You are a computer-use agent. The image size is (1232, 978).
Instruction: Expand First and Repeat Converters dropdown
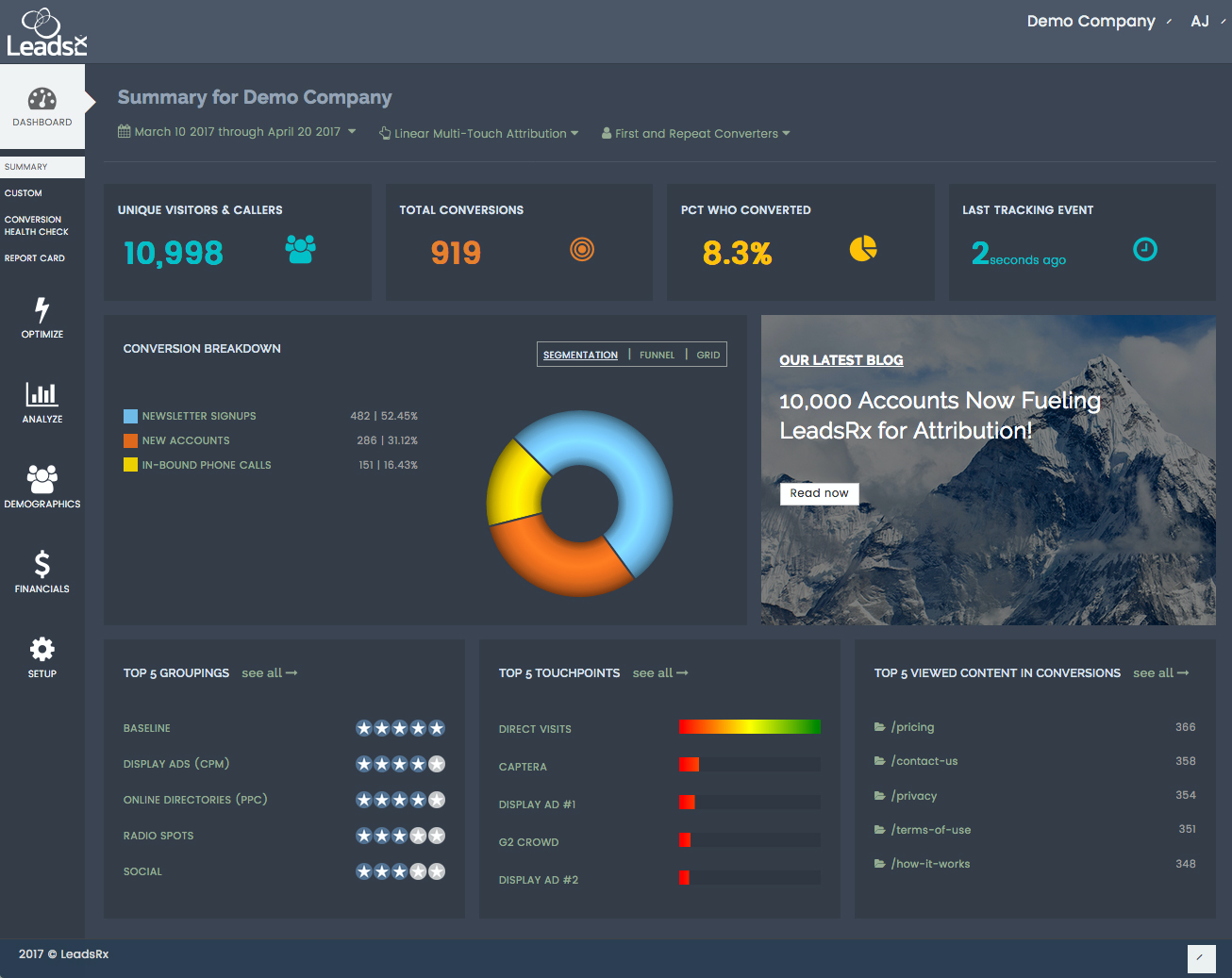pyautogui.click(x=696, y=133)
